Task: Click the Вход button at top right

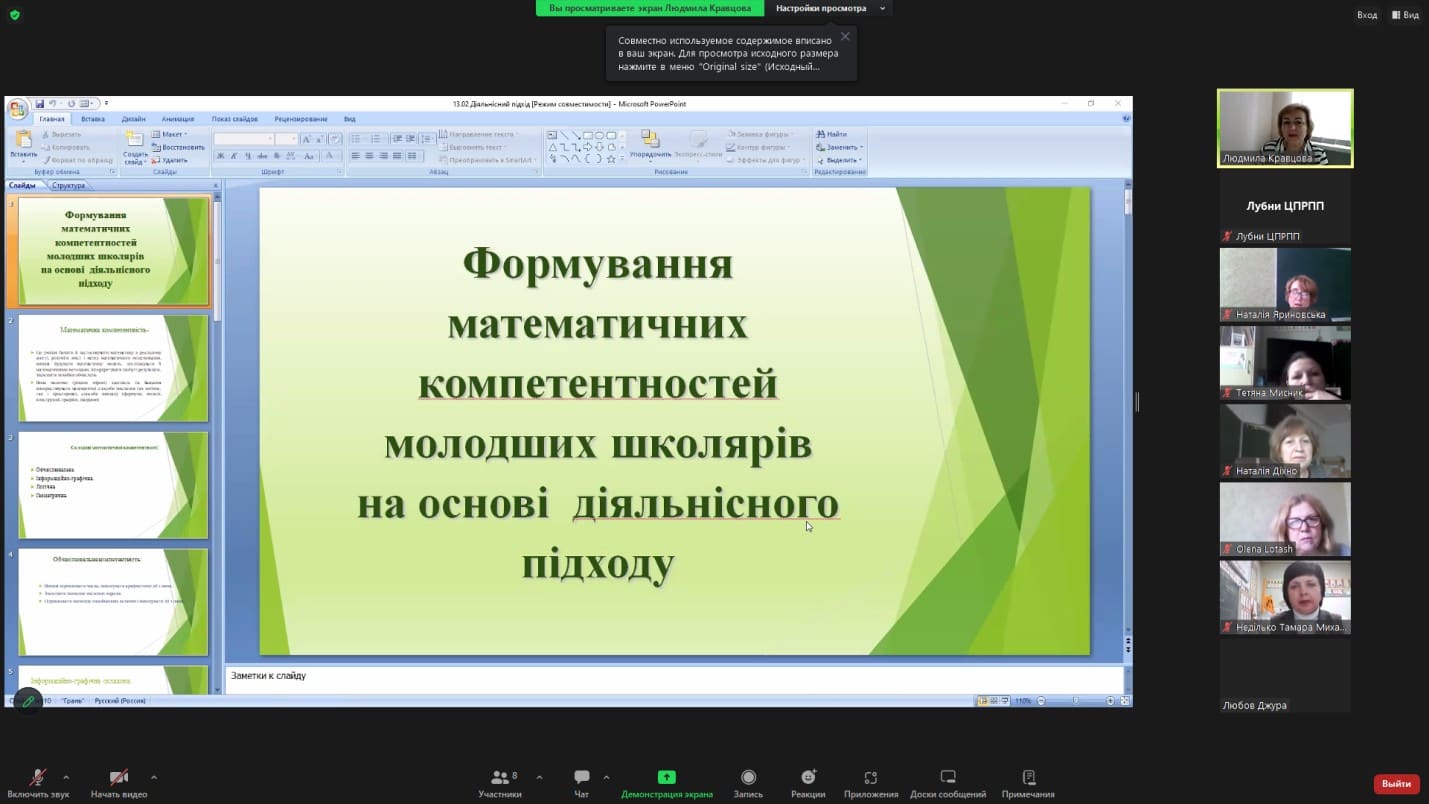Action: pyautogui.click(x=1366, y=15)
